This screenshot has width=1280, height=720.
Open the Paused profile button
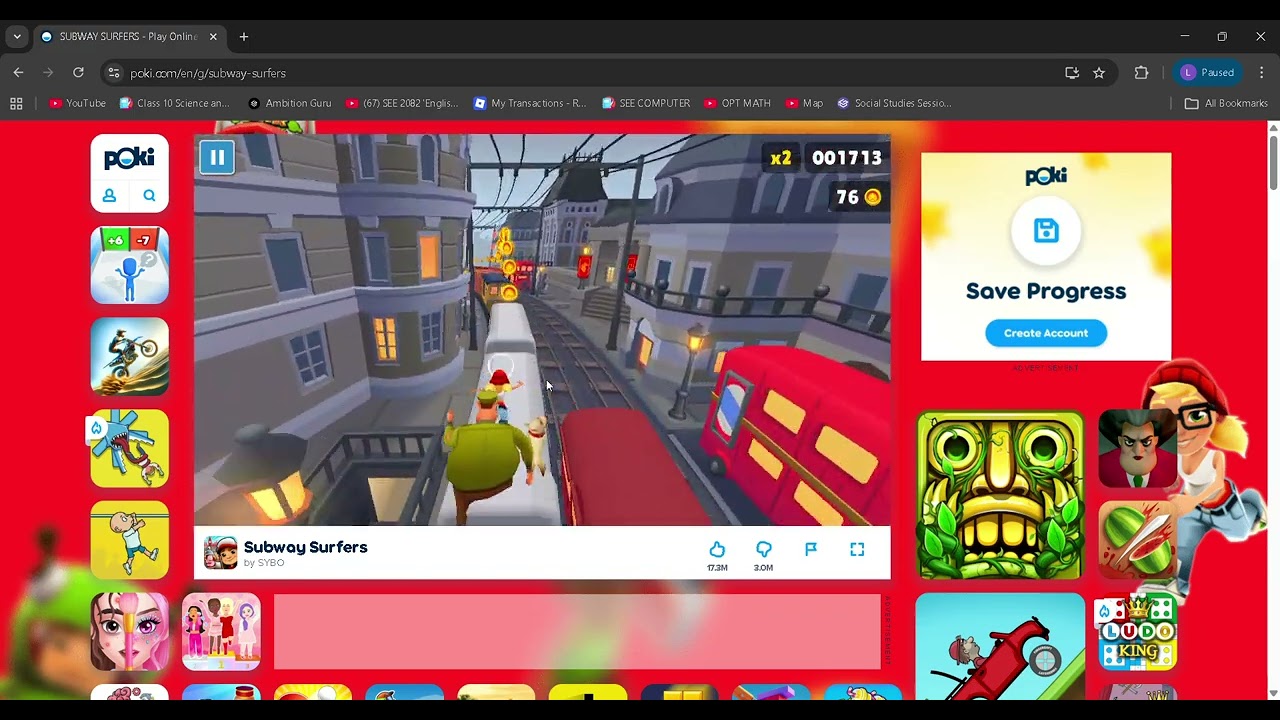point(1208,73)
